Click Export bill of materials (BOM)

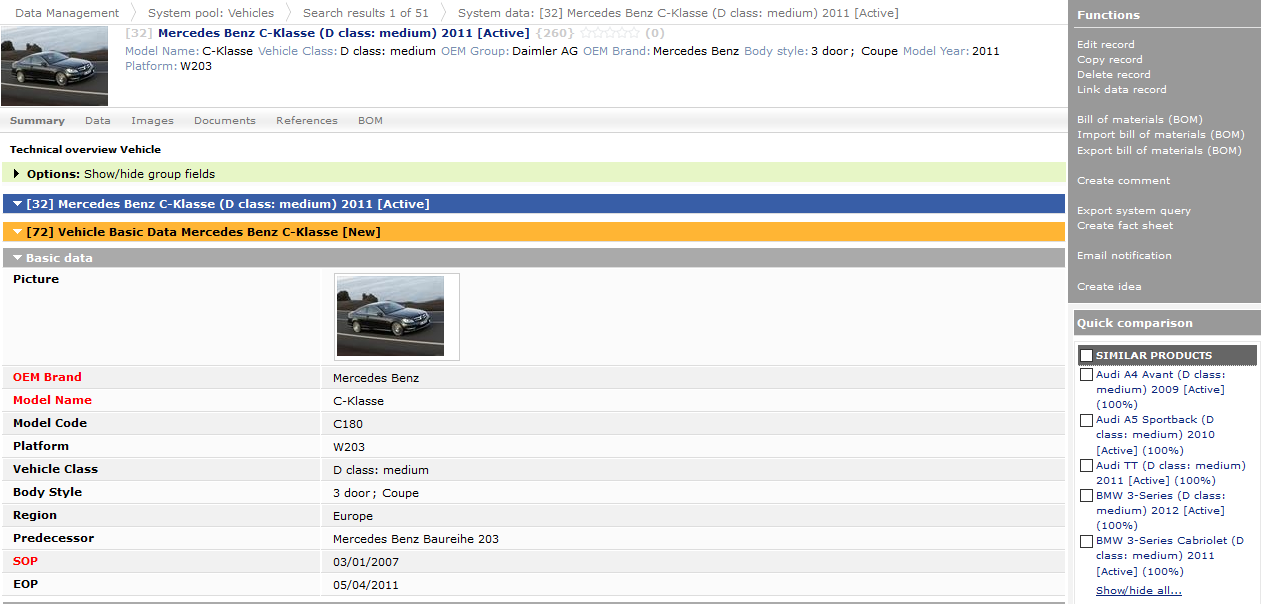[x=1160, y=151]
